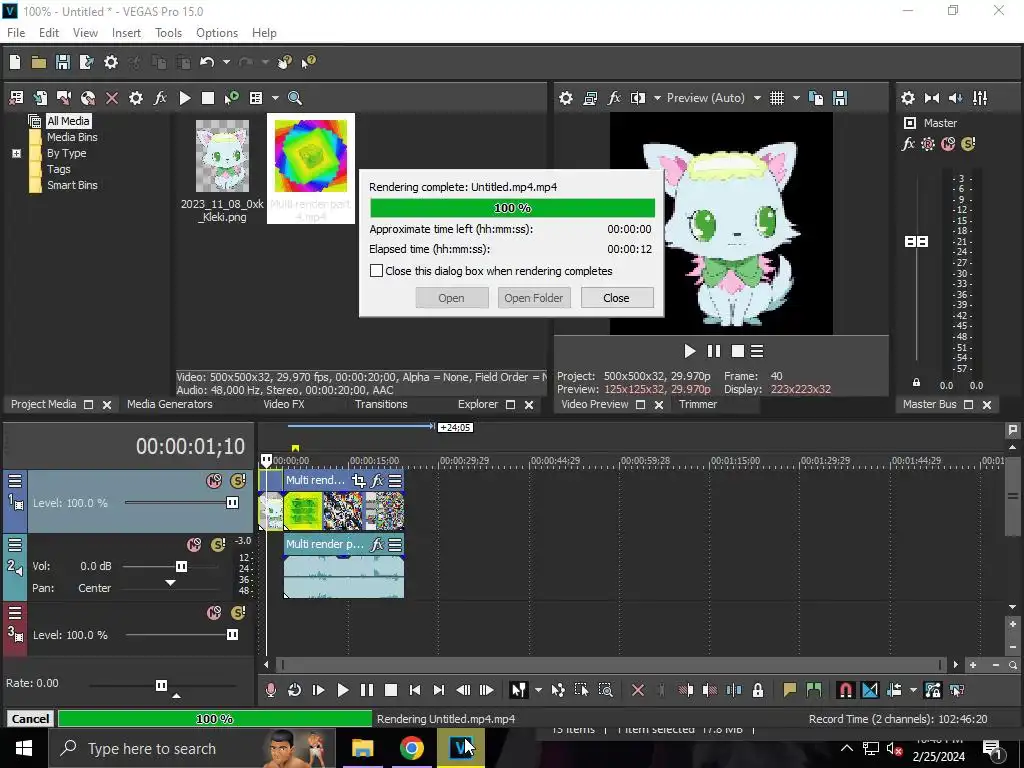Switch to the Video FX tab
Screen dimensions: 1024x768
click(283, 404)
